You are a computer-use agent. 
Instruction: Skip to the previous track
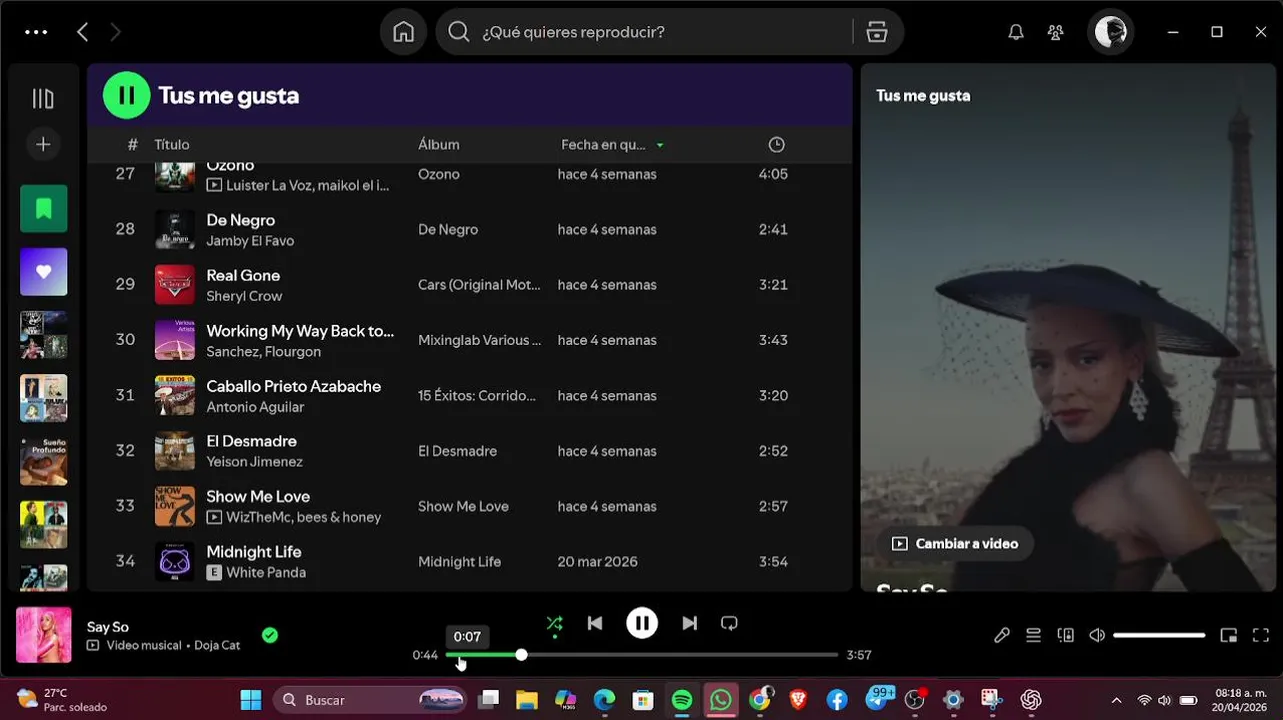coord(595,623)
